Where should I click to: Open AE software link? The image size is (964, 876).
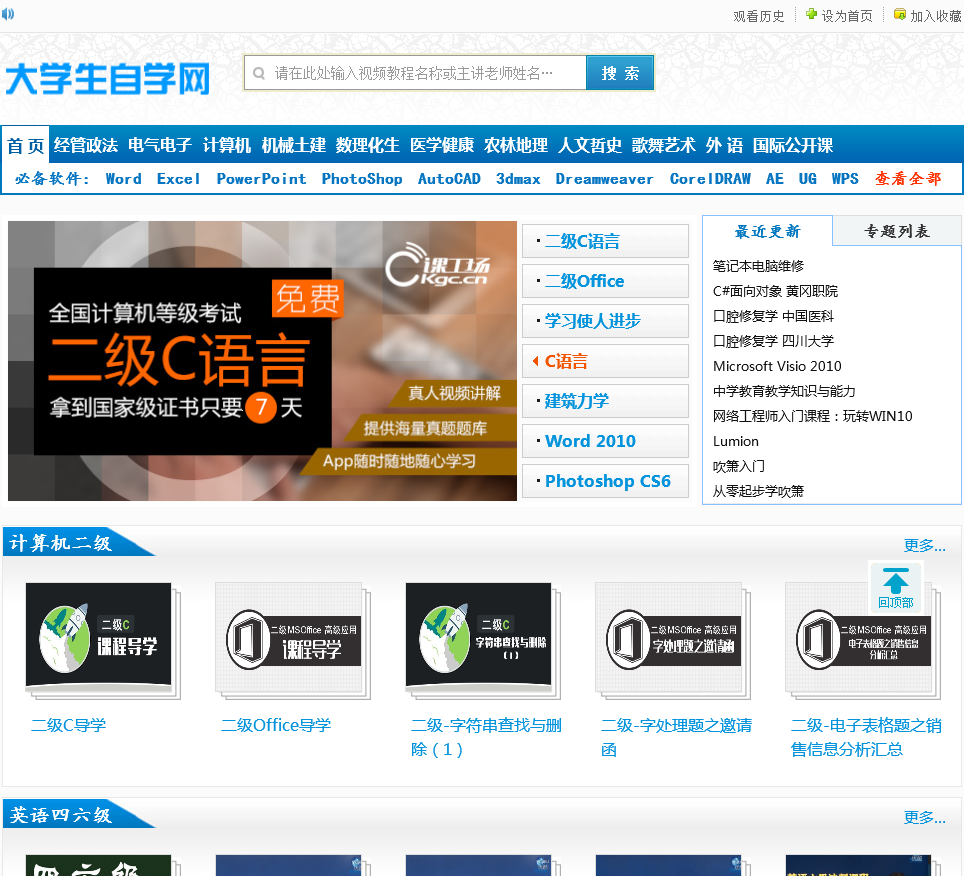tap(775, 179)
